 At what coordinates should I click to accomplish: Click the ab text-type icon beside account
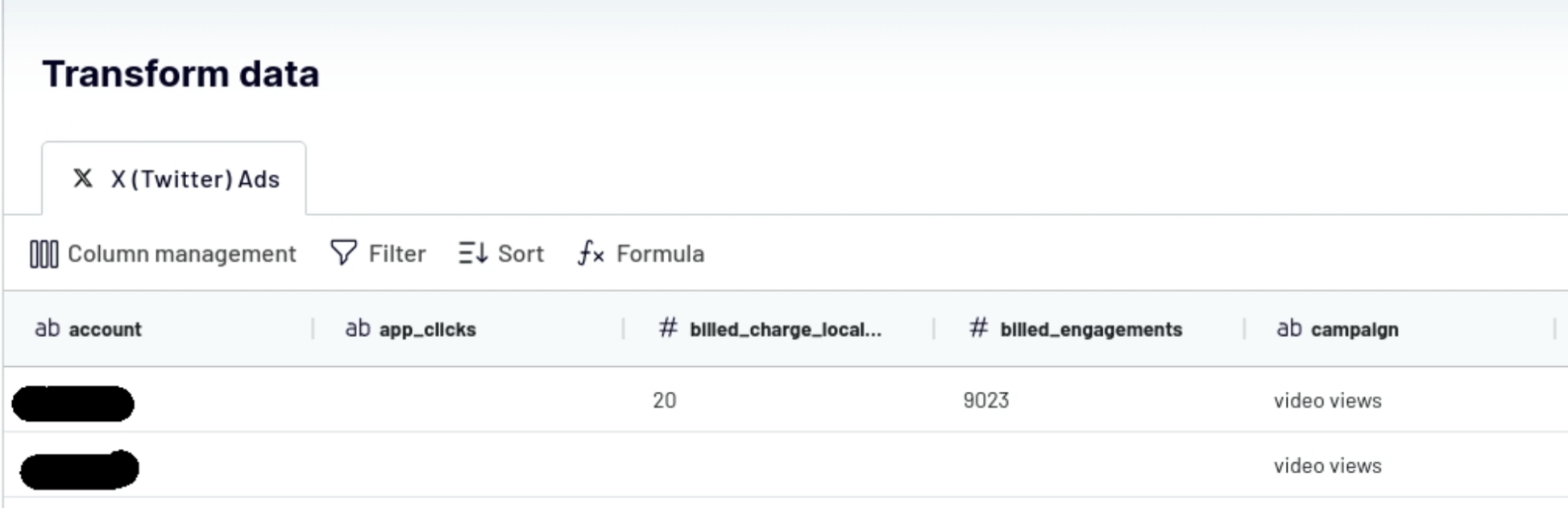[48, 328]
